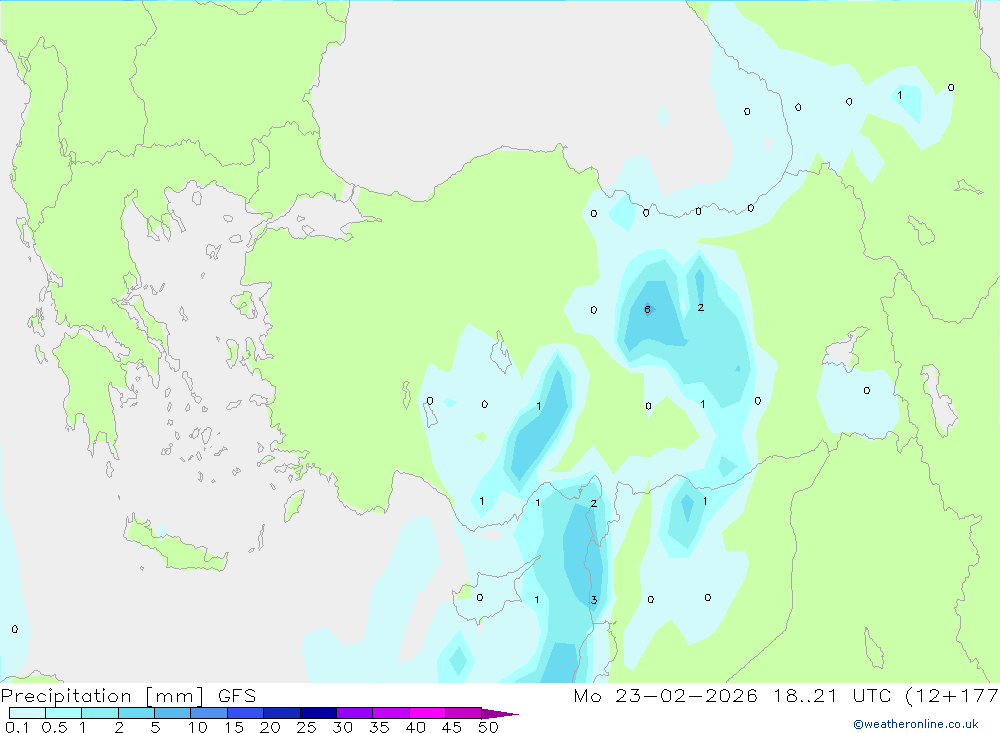Screen dimensions: 1000x733
Task: Select the 2–5 mm legend color swatch
Action: (136, 713)
